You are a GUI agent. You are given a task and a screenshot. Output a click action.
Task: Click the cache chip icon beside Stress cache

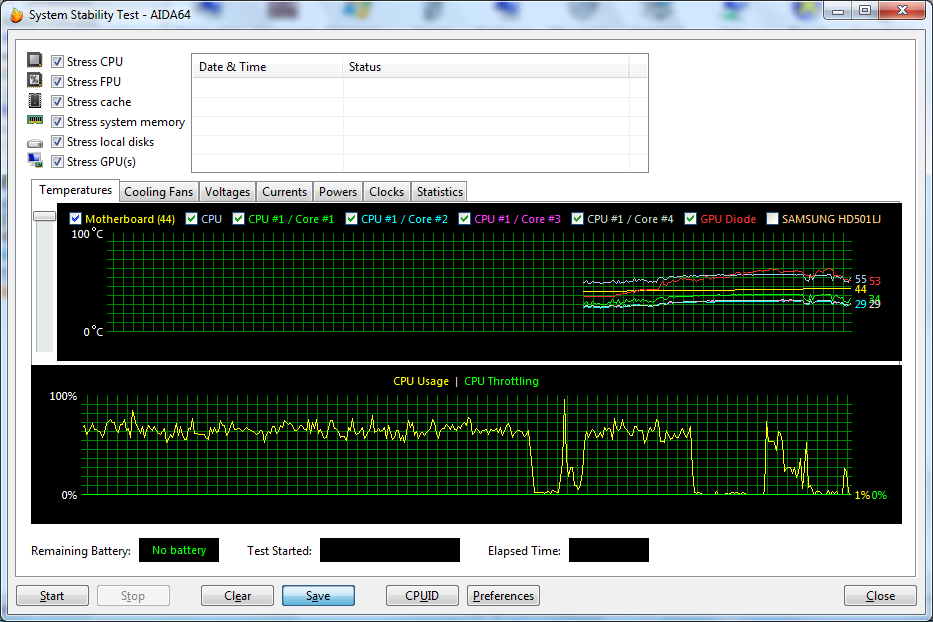(x=35, y=100)
